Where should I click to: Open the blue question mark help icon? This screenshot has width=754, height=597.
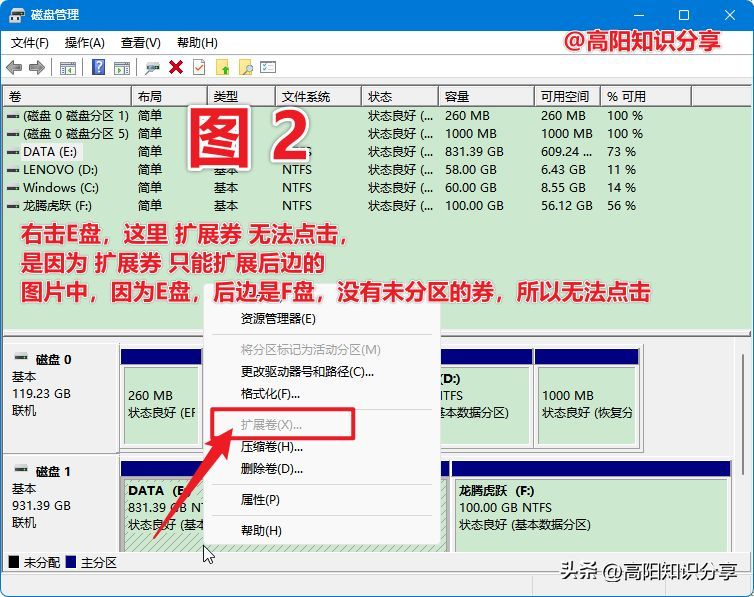(x=99, y=67)
